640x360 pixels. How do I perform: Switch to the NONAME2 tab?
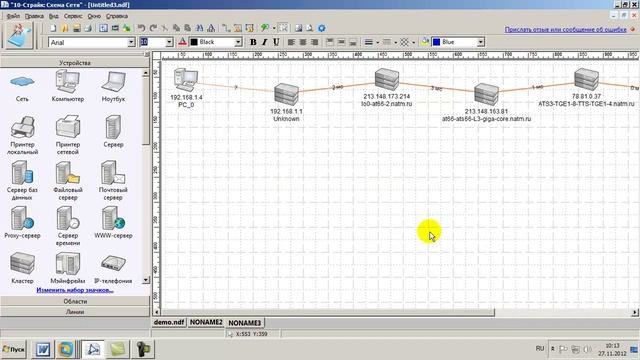[206, 322]
